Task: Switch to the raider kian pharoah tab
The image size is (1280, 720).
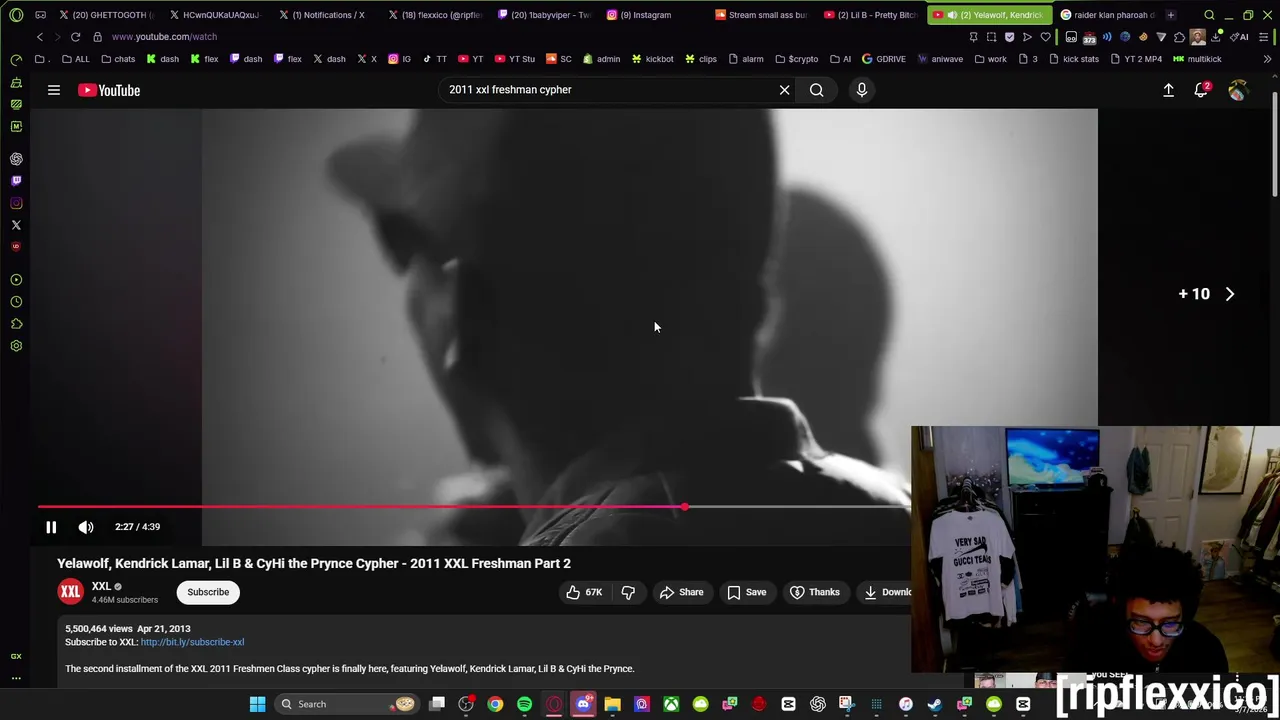Action: click(1107, 15)
